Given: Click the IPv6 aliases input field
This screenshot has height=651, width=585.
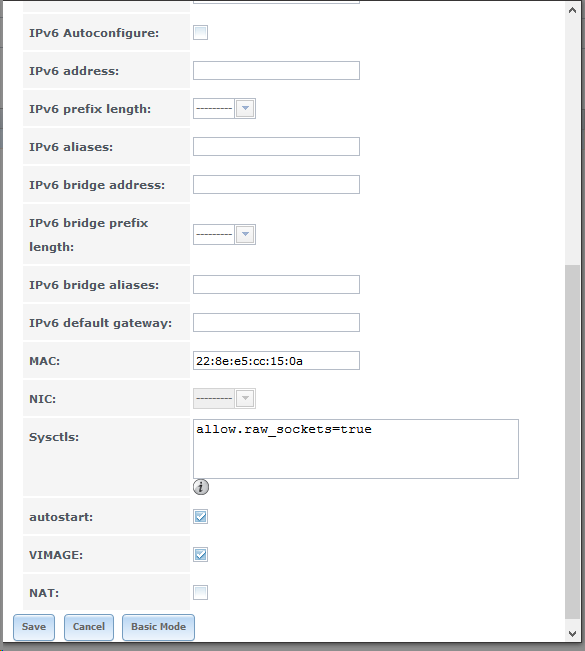Looking at the screenshot, I should (x=277, y=147).
